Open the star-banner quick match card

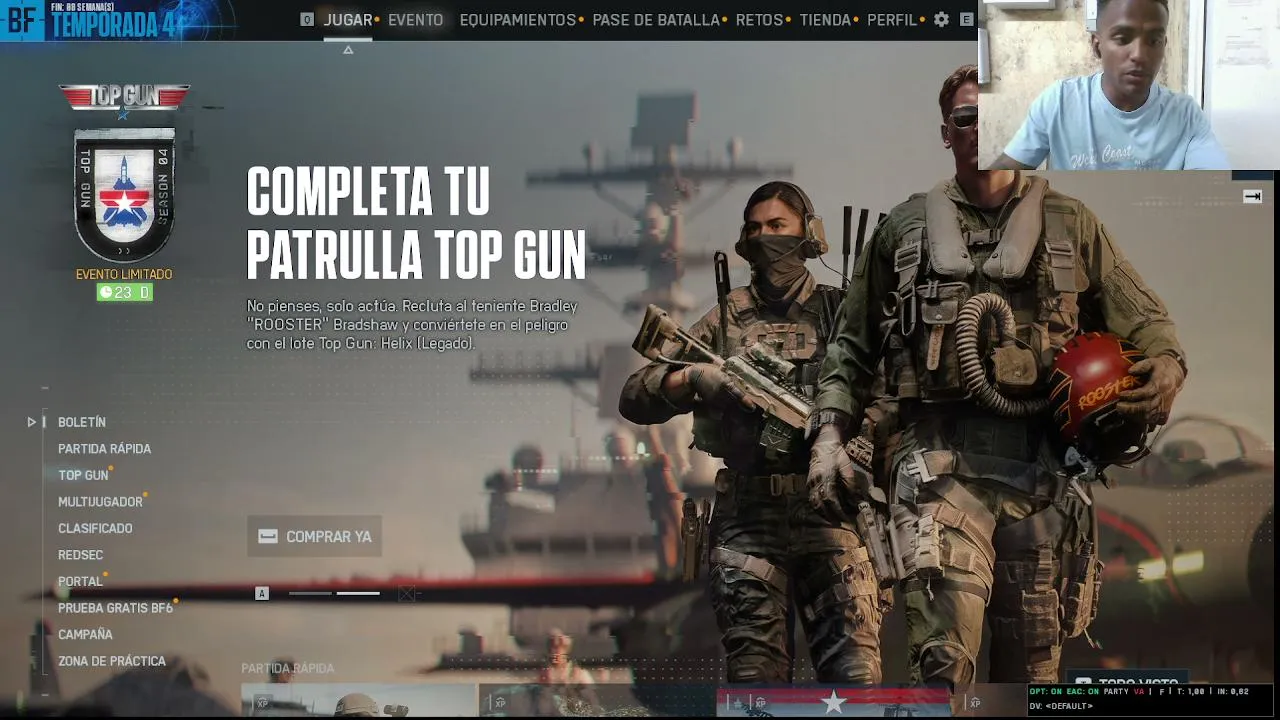834,702
